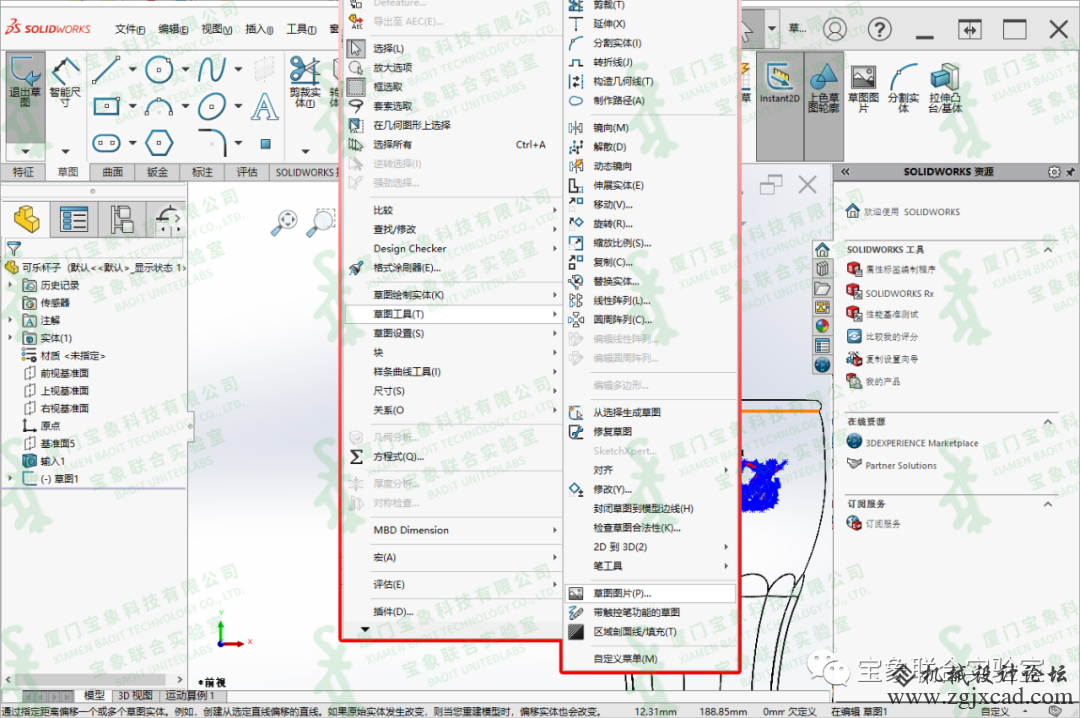
Task: Select the sketch Text tool (letter A)
Action: point(264,106)
